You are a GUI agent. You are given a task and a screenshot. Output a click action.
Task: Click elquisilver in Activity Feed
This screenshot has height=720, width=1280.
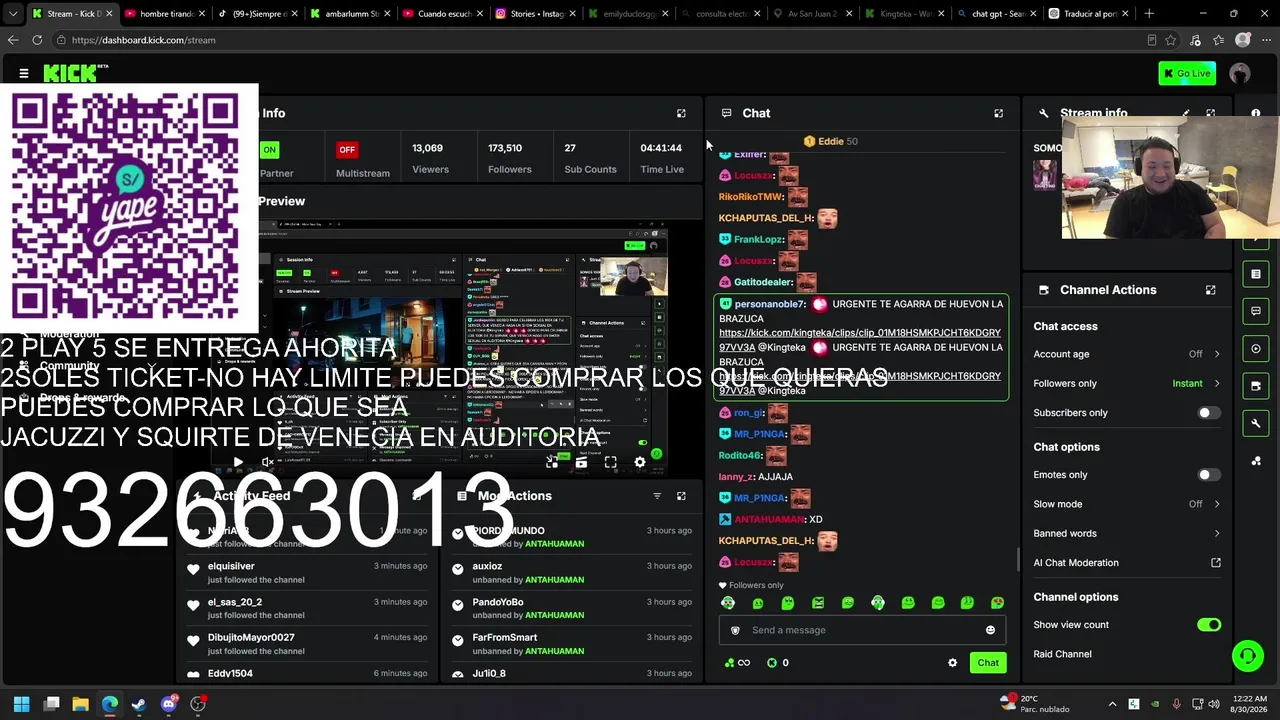(x=231, y=566)
